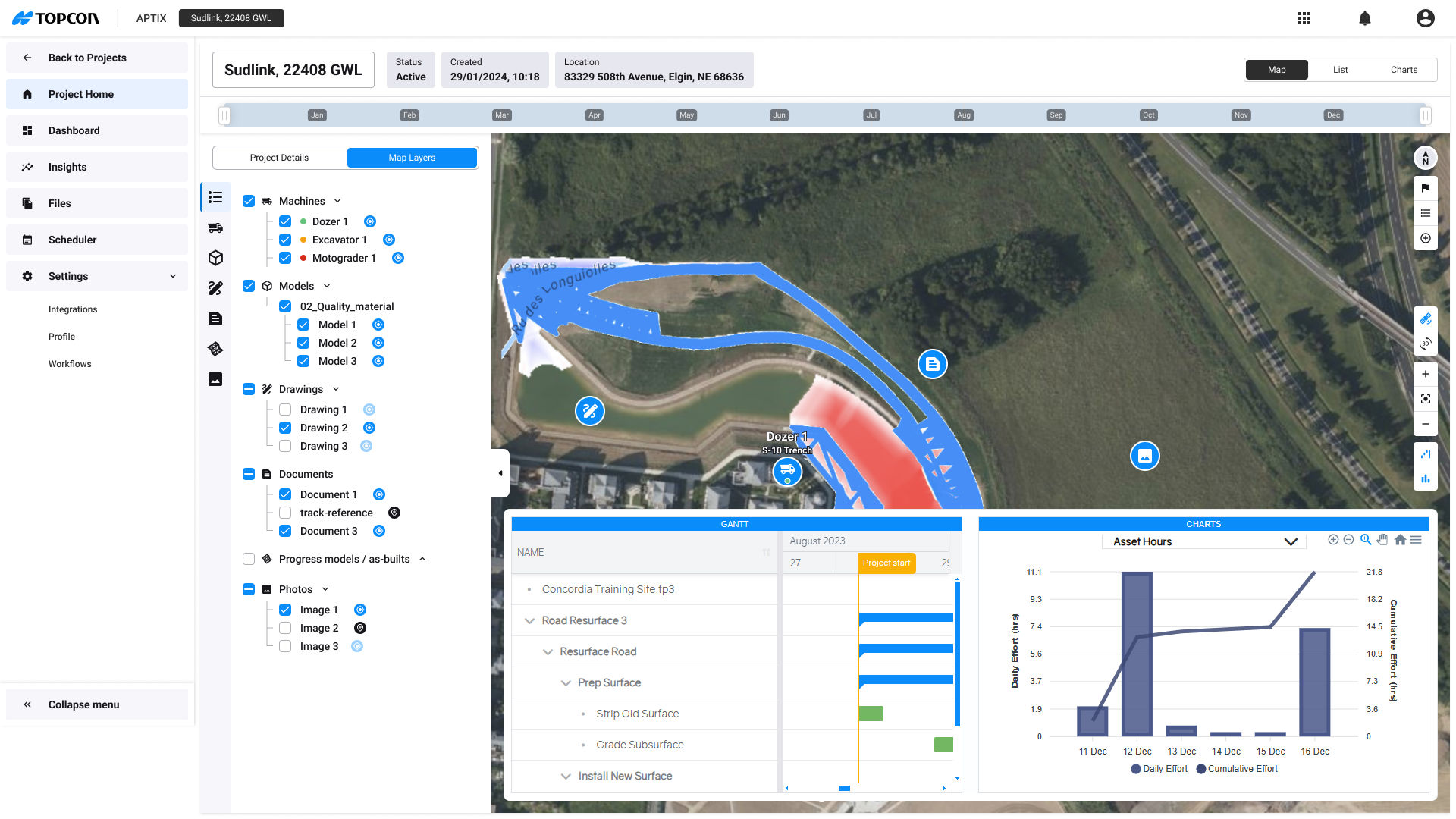The width and height of the screenshot is (1456, 819).
Task: Click the left timeline range handle
Action: (224, 115)
